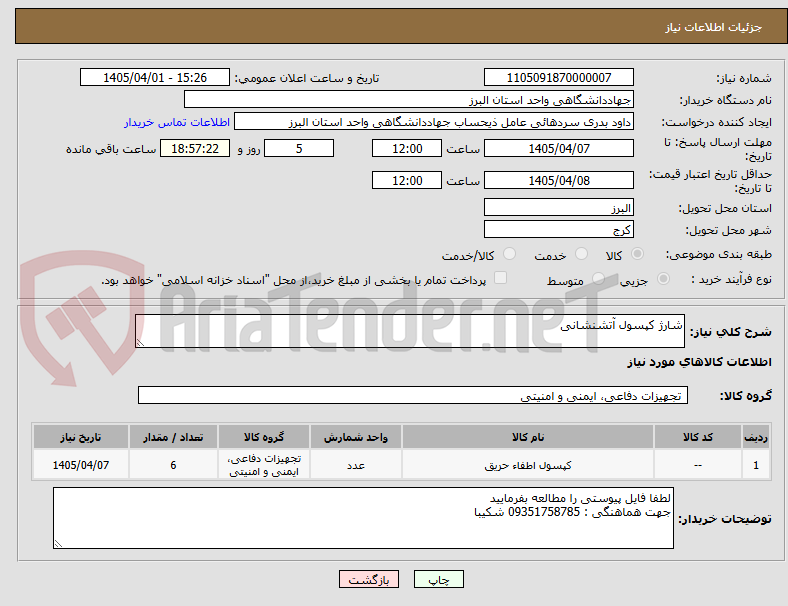
Task: Click the buyer organization name field
Action: click(409, 99)
